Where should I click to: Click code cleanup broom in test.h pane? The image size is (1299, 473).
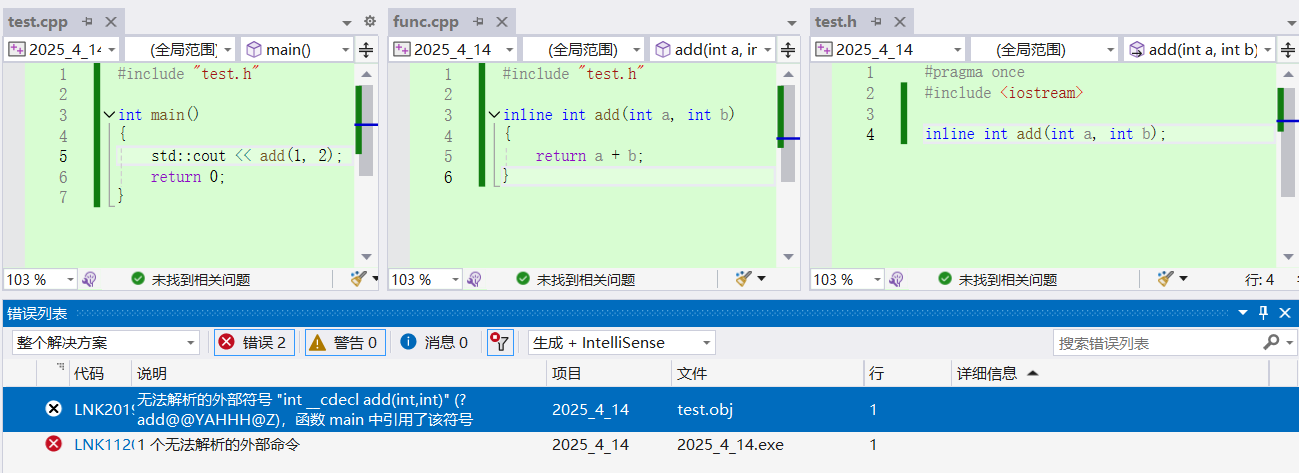tap(1166, 279)
